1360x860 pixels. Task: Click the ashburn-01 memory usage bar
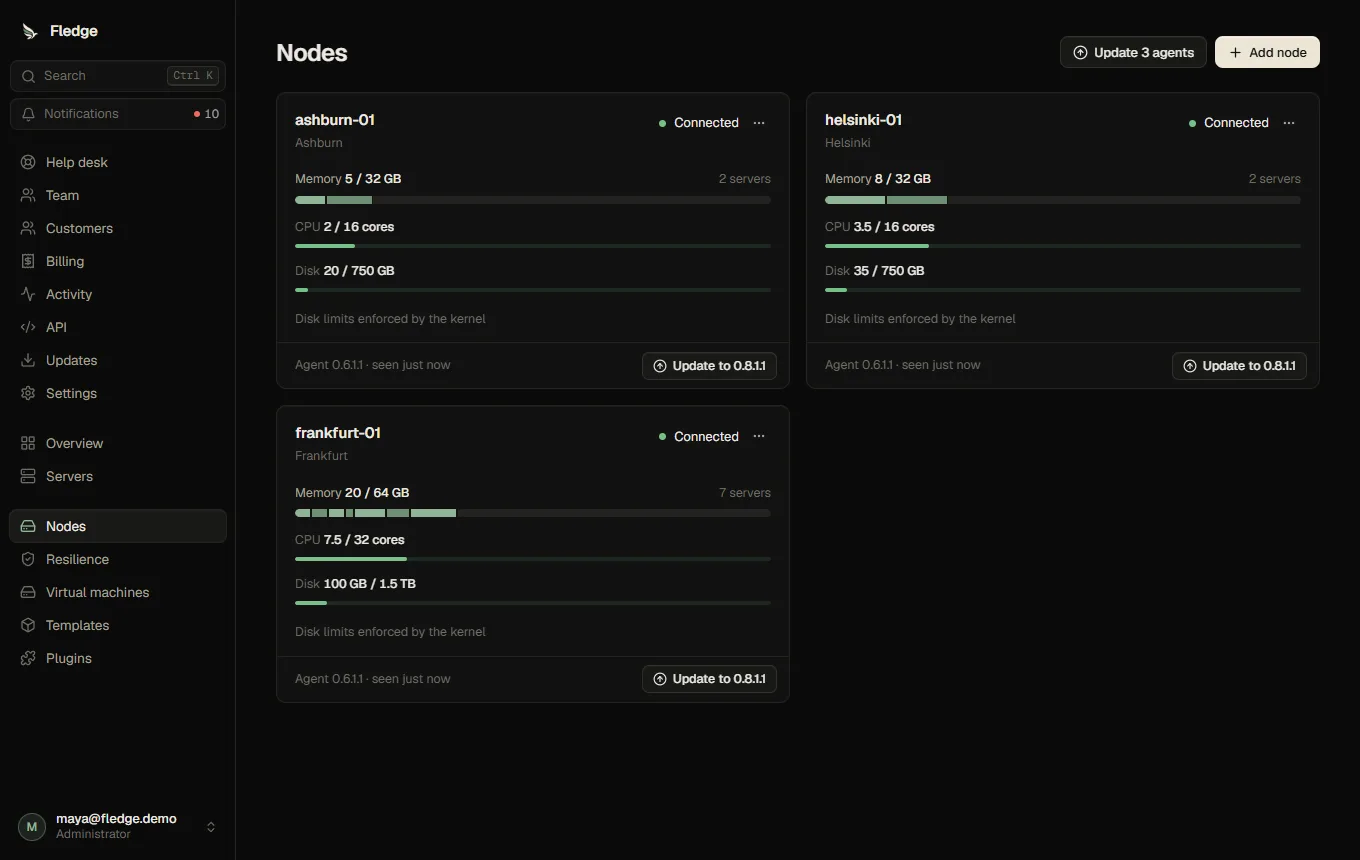click(x=533, y=200)
